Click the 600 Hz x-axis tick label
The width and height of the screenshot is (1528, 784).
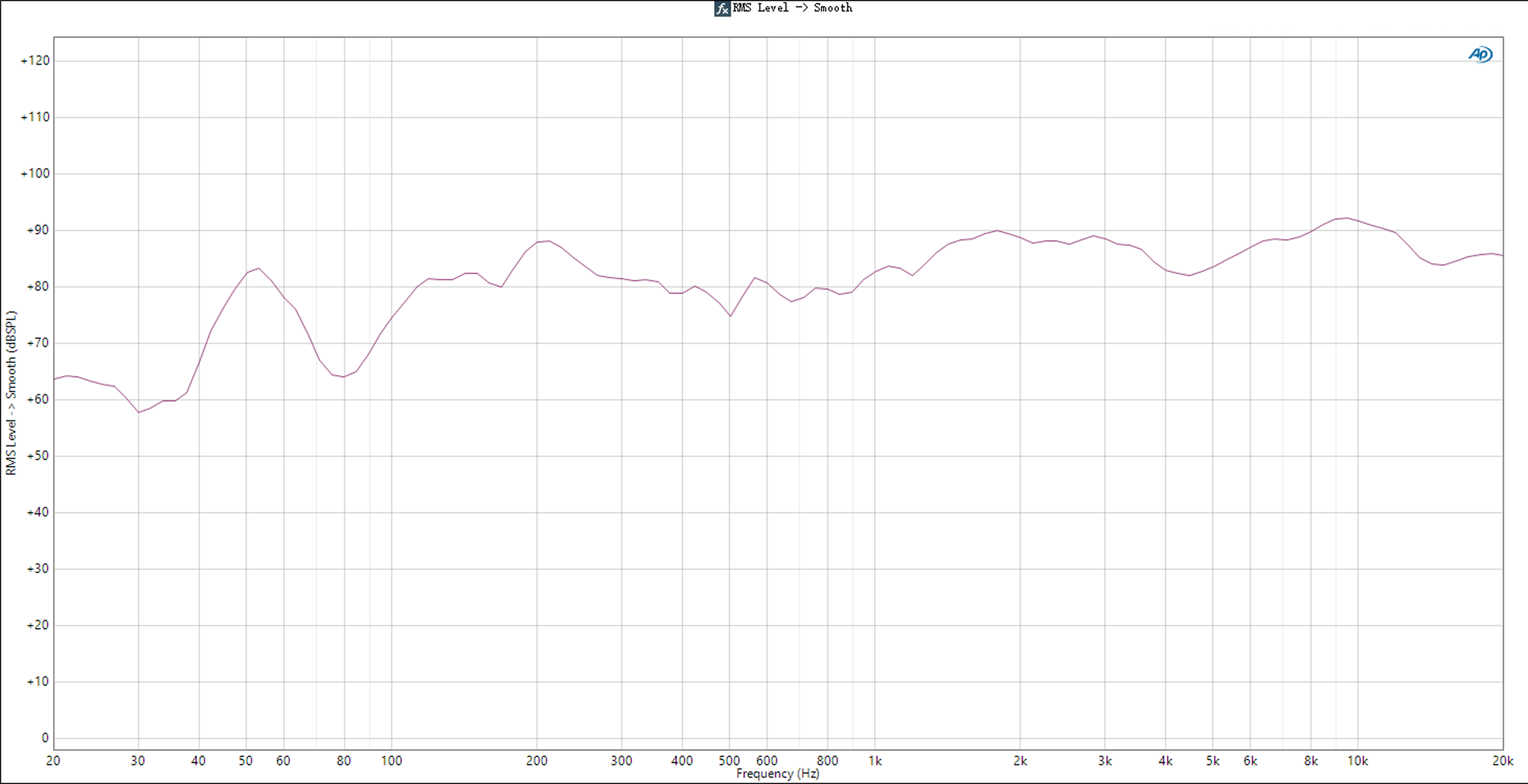coord(767,761)
